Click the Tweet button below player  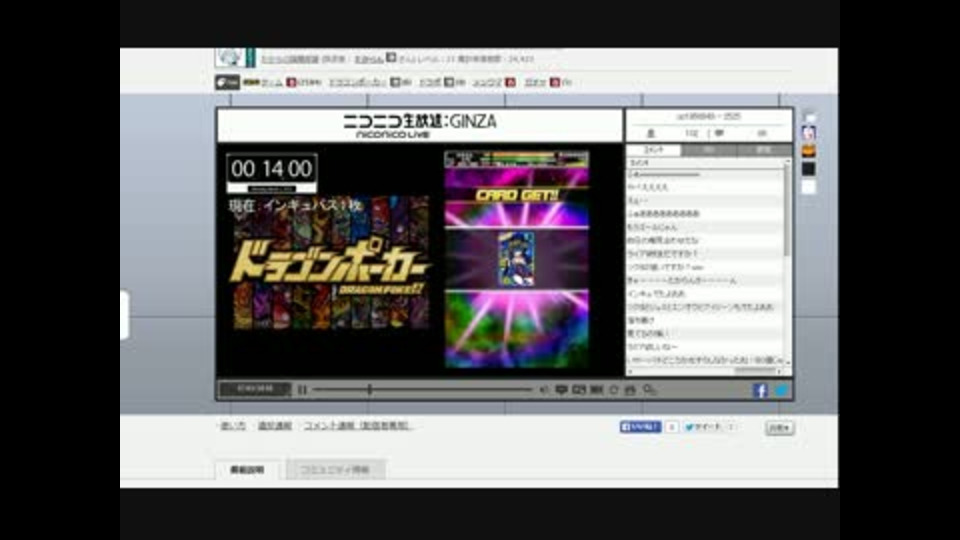click(702, 427)
